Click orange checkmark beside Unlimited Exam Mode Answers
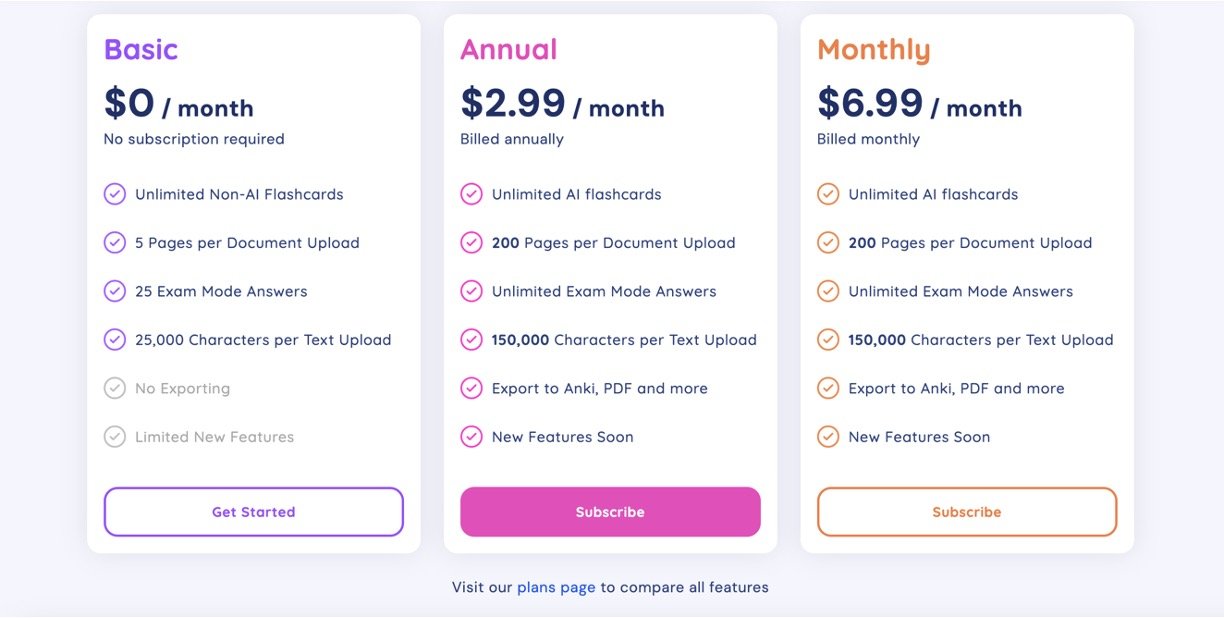Screen dimensions: 1224x618 (x=828, y=291)
